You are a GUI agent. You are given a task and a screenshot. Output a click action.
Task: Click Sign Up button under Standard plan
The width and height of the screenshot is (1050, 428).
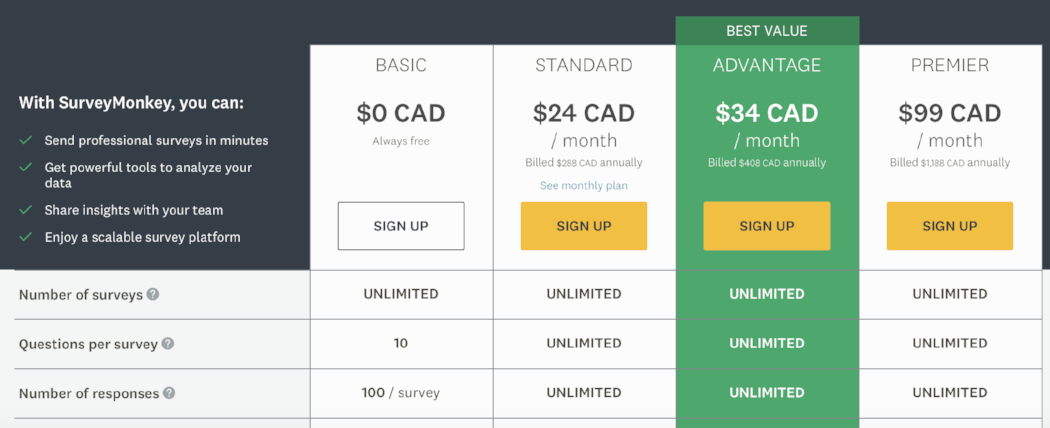[x=584, y=226]
